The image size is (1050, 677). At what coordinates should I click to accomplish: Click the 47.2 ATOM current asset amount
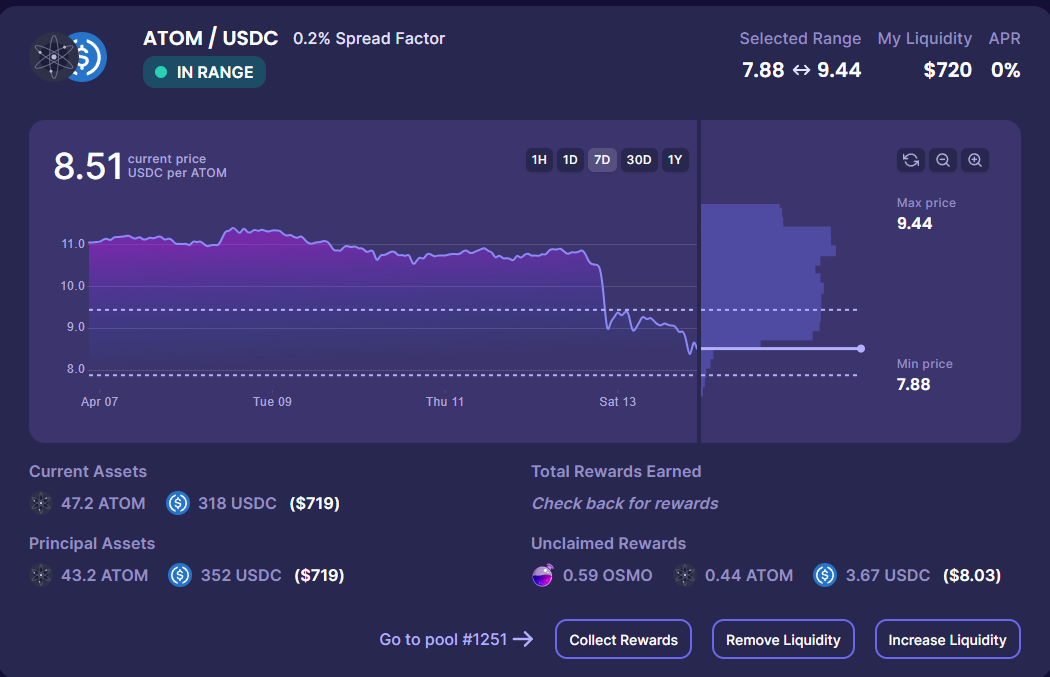(x=103, y=504)
